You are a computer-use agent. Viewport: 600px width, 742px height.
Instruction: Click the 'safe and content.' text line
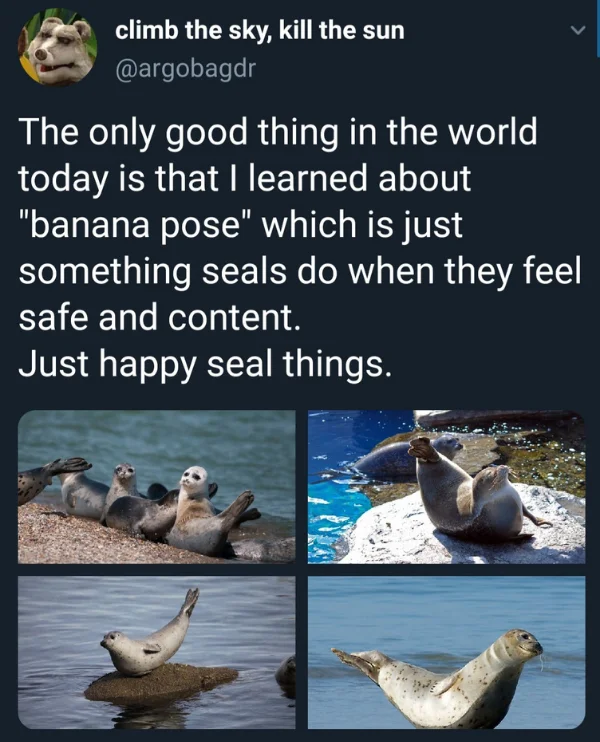pyautogui.click(x=159, y=318)
